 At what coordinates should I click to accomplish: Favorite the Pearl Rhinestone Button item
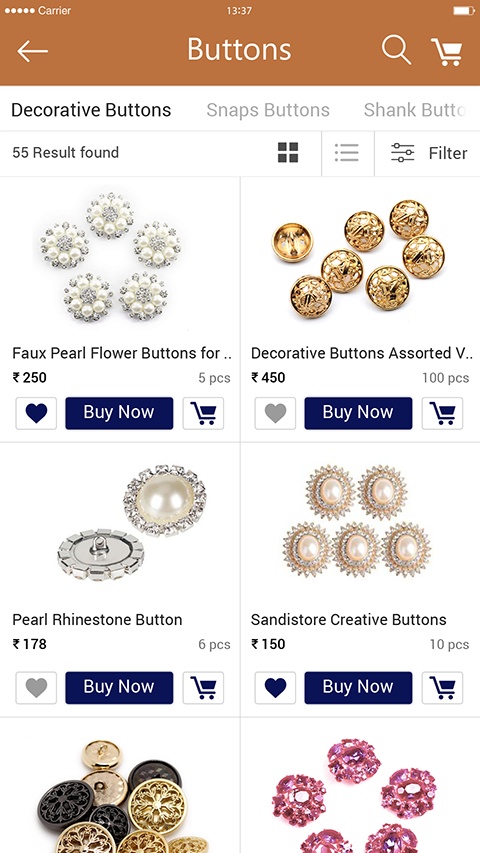click(x=36, y=688)
